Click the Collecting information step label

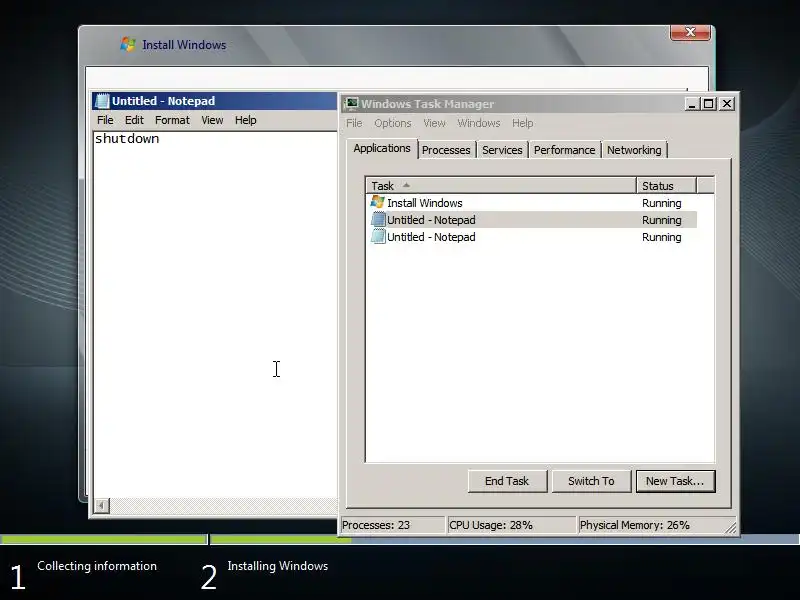click(97, 566)
